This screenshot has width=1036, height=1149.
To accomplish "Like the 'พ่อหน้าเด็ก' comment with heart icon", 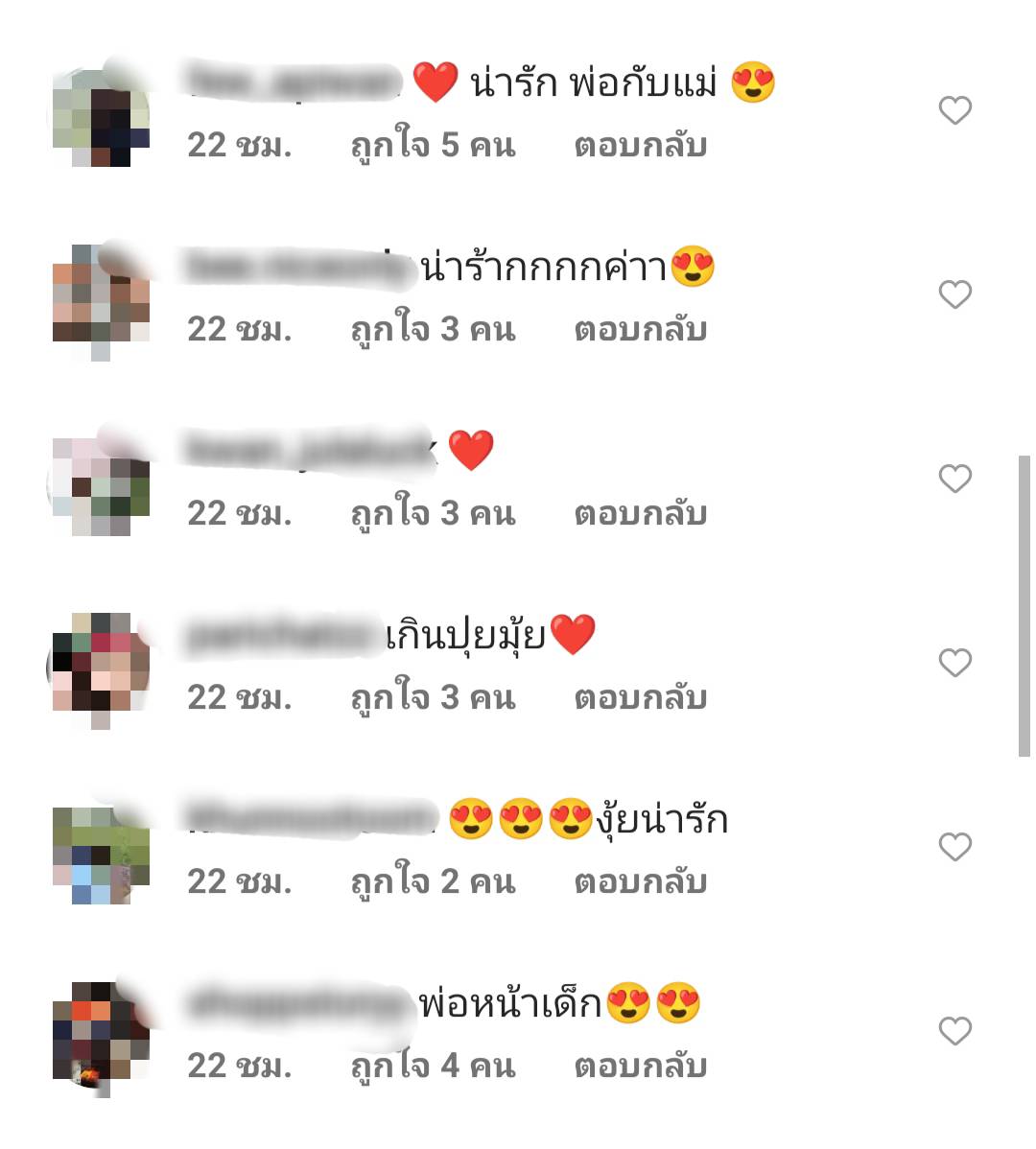I will pos(954,1031).
